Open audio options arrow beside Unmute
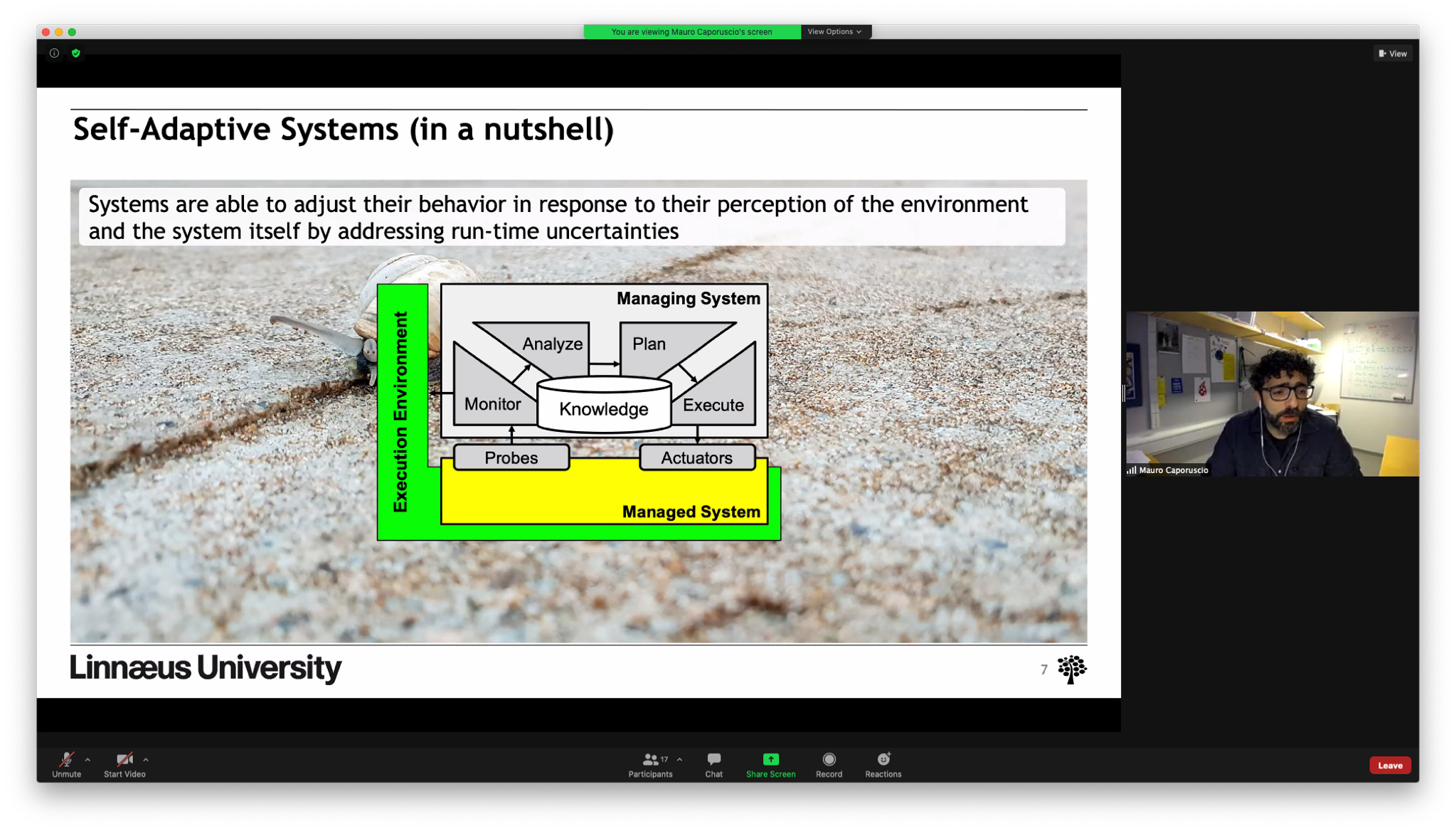This screenshot has height=831, width=1456. 87,760
